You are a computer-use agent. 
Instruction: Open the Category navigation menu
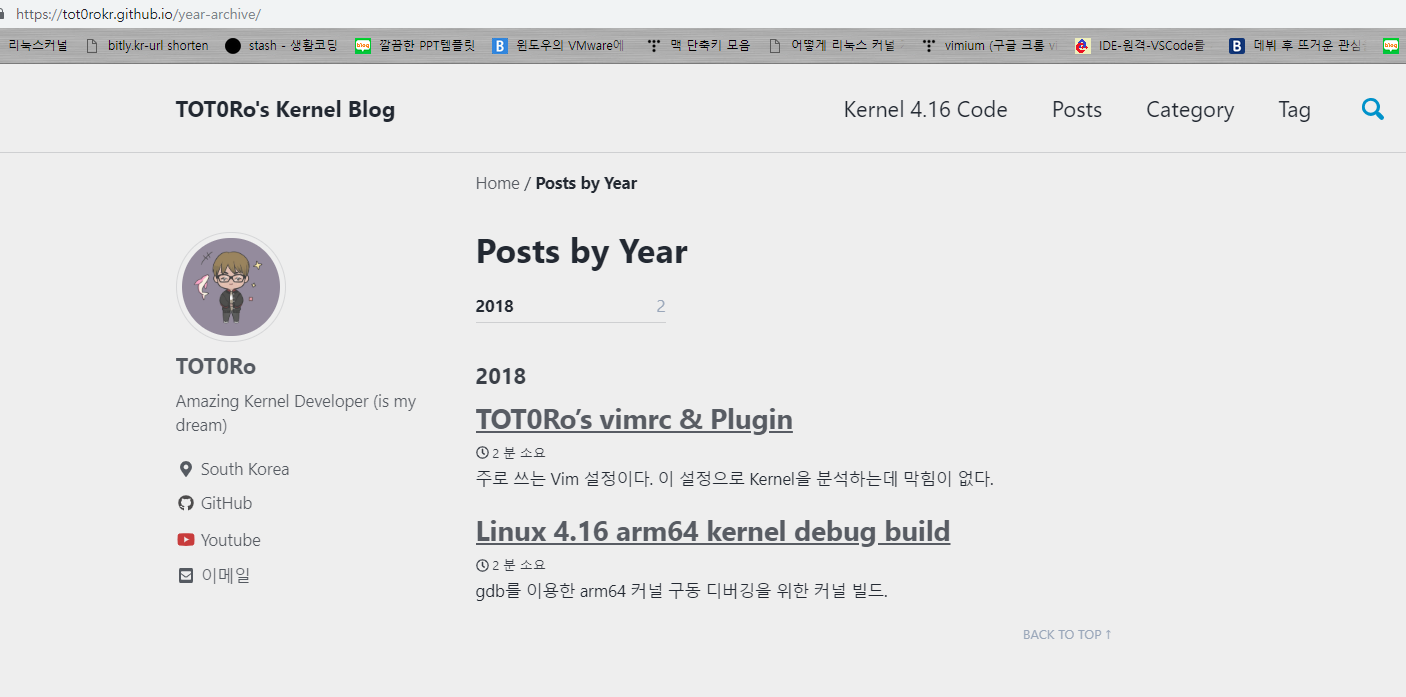tap(1189, 109)
